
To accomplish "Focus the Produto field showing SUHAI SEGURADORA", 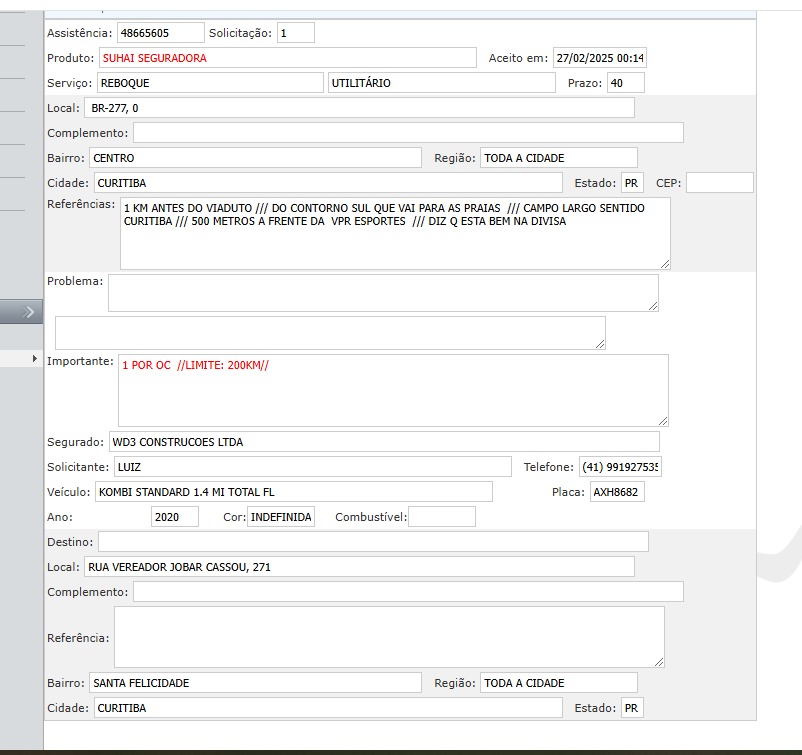I will [287, 58].
